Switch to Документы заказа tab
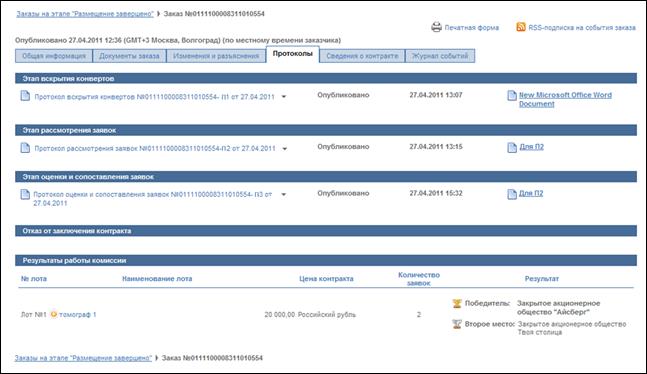647x374 pixels. 129,56
